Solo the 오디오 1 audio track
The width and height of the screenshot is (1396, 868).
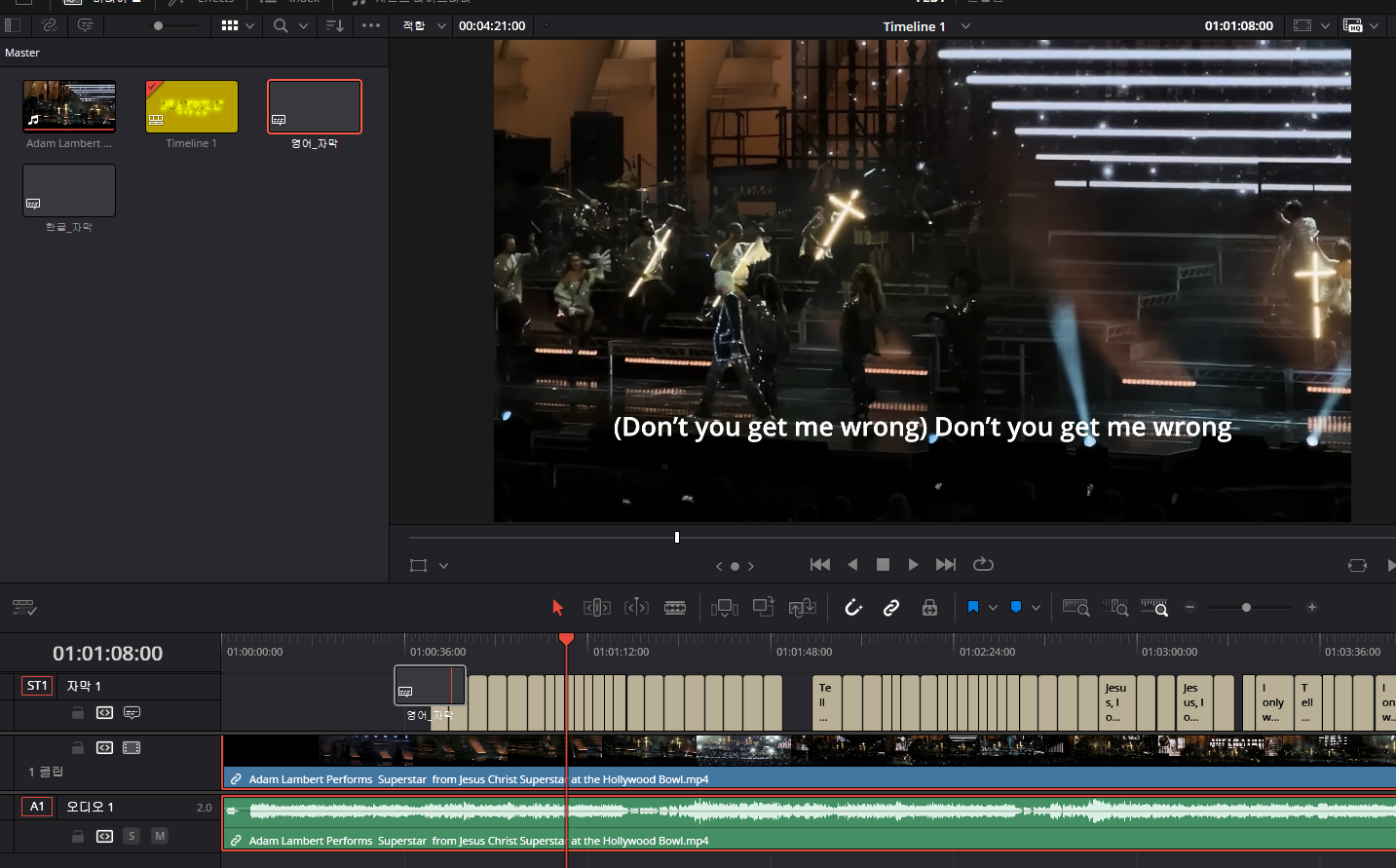pyautogui.click(x=132, y=836)
